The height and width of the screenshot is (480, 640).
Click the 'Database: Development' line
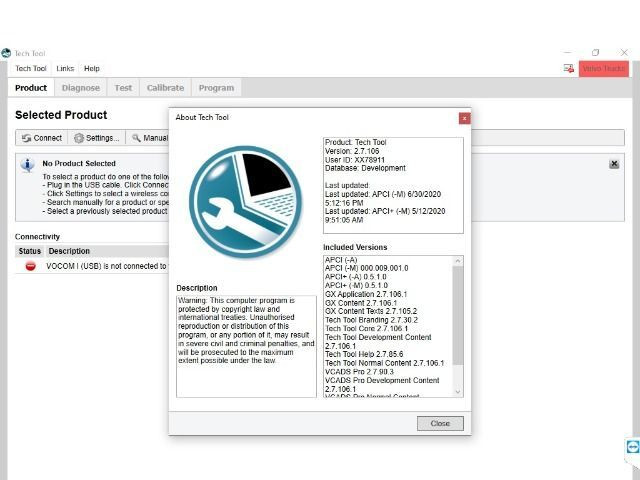(x=365, y=168)
